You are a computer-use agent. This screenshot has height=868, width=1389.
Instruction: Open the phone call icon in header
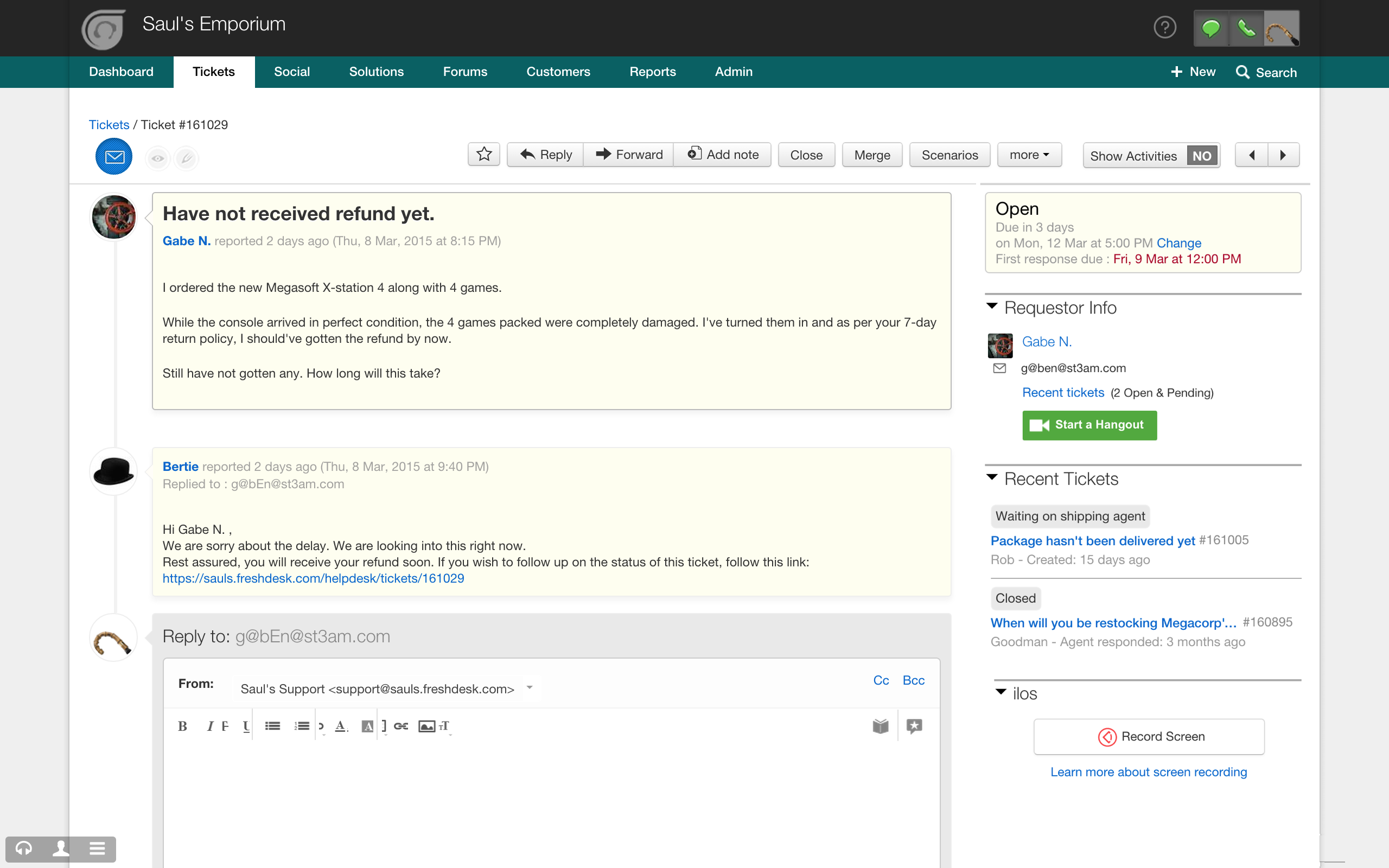1246,28
